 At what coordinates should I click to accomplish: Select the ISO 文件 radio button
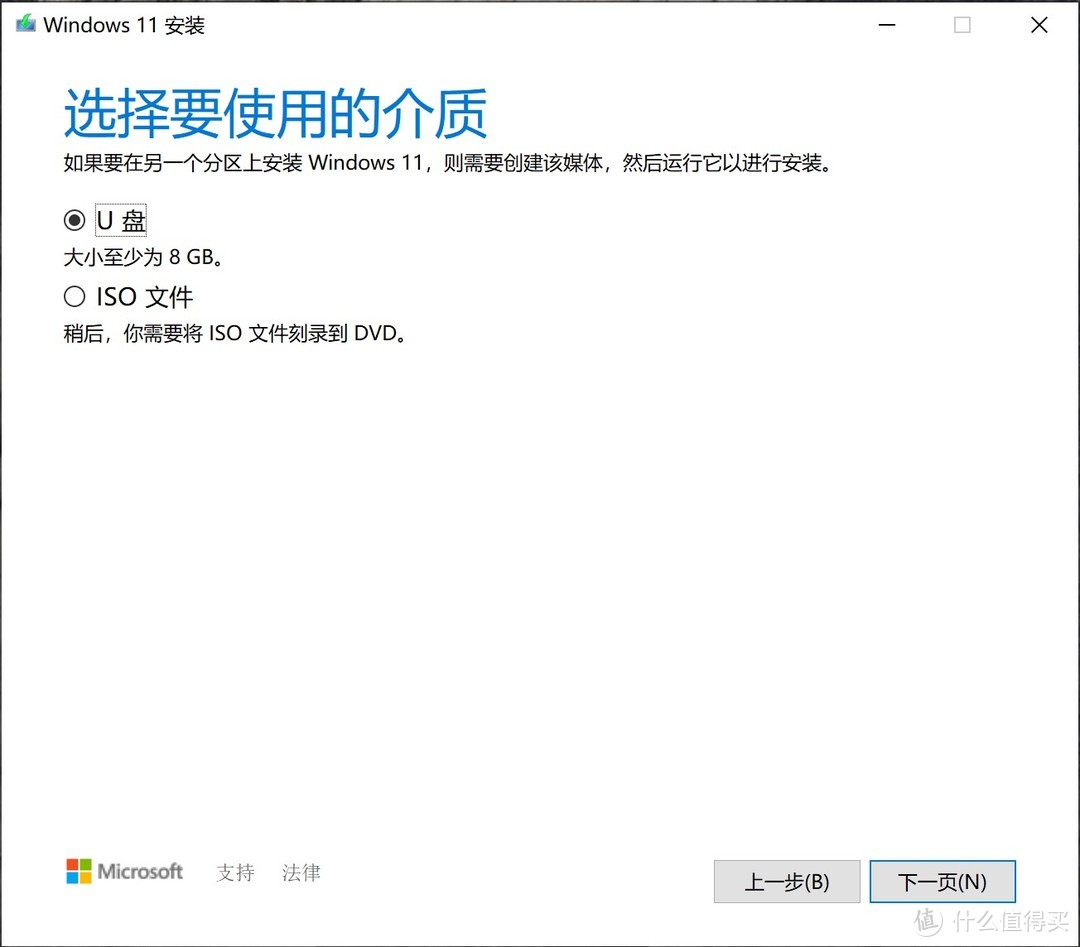click(75, 296)
